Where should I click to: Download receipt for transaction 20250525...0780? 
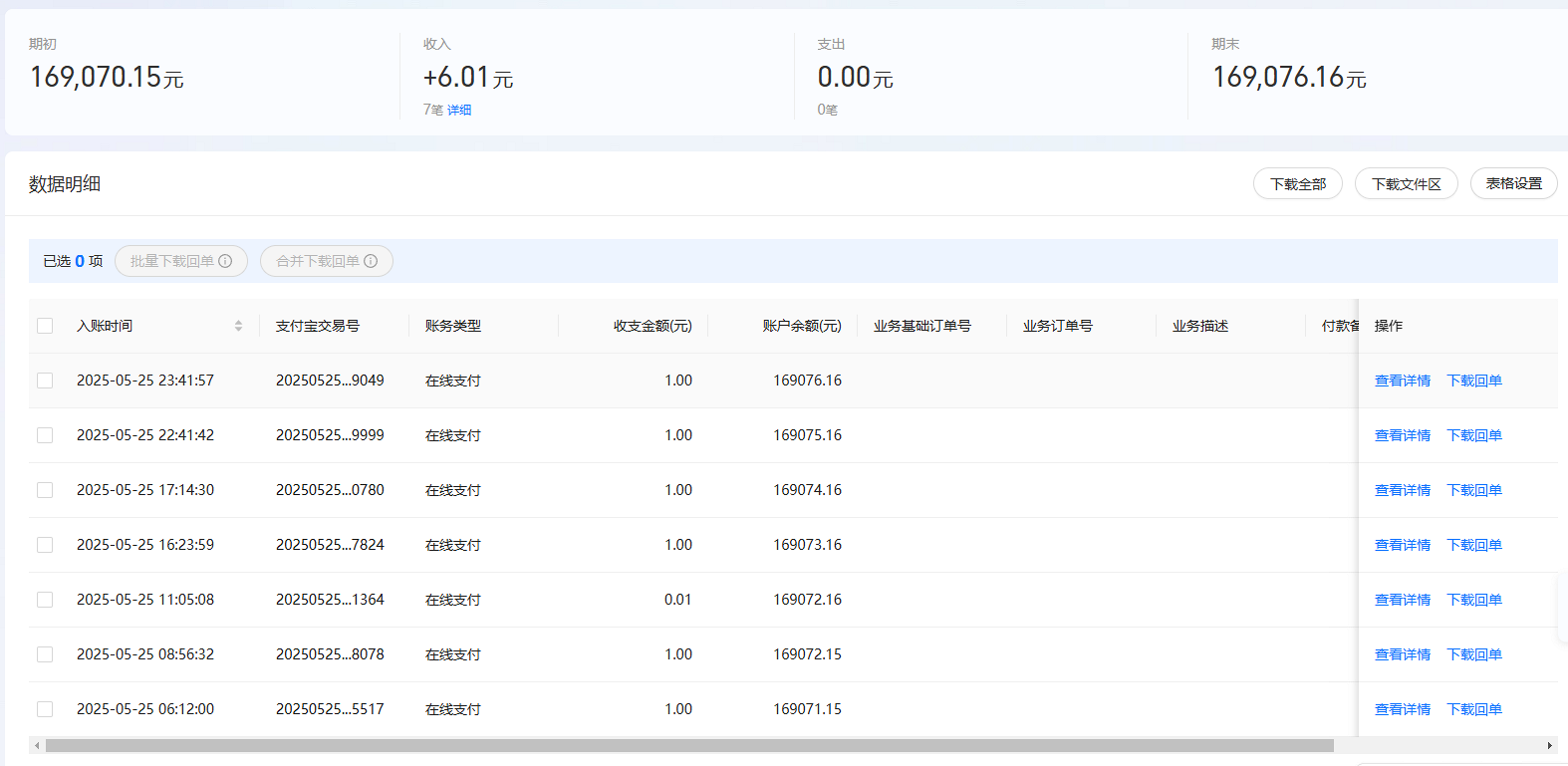point(1474,490)
